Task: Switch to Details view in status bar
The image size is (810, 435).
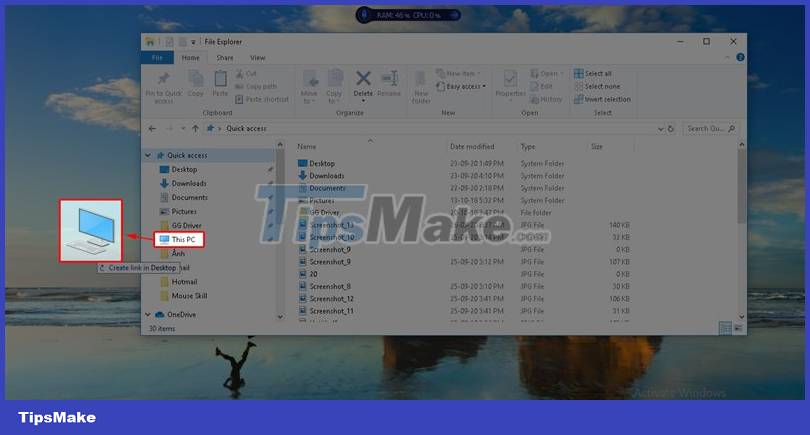Action: click(725, 328)
